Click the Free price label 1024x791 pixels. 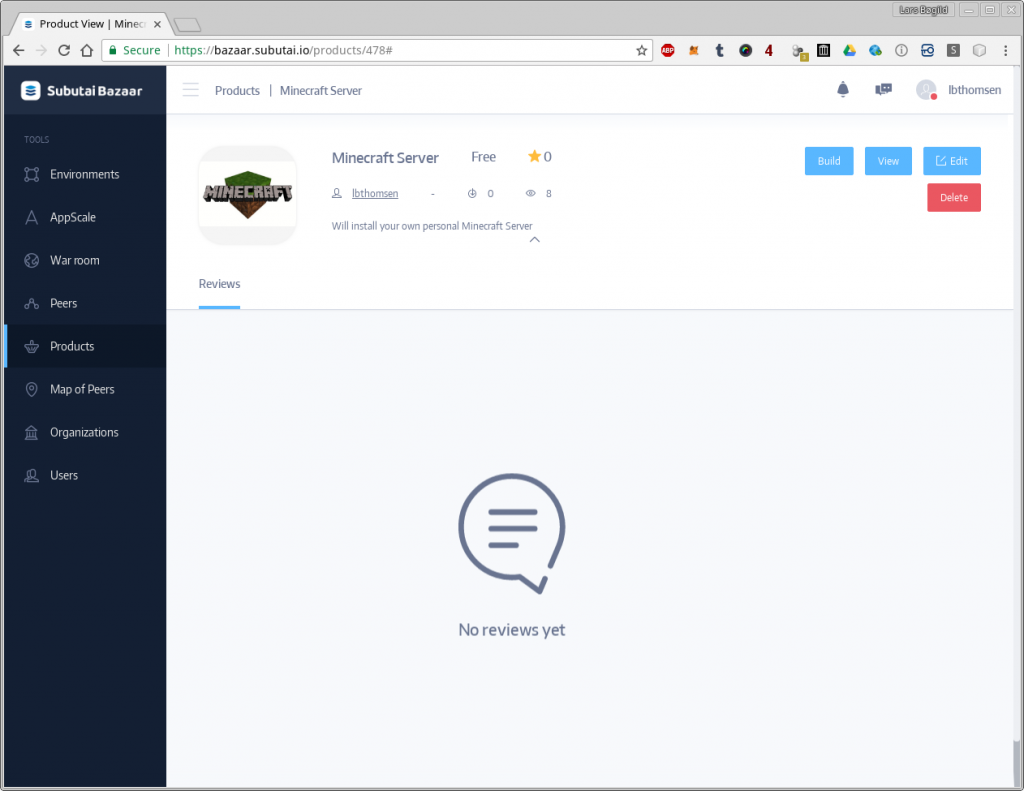pyautogui.click(x=483, y=157)
